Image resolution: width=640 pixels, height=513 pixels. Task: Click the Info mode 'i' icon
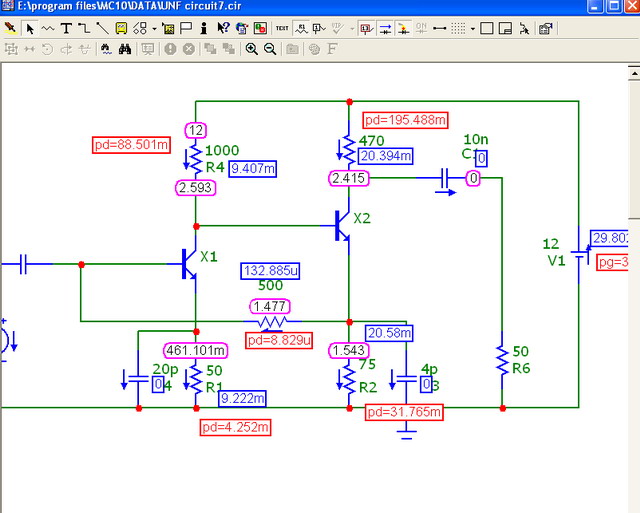(x=204, y=28)
